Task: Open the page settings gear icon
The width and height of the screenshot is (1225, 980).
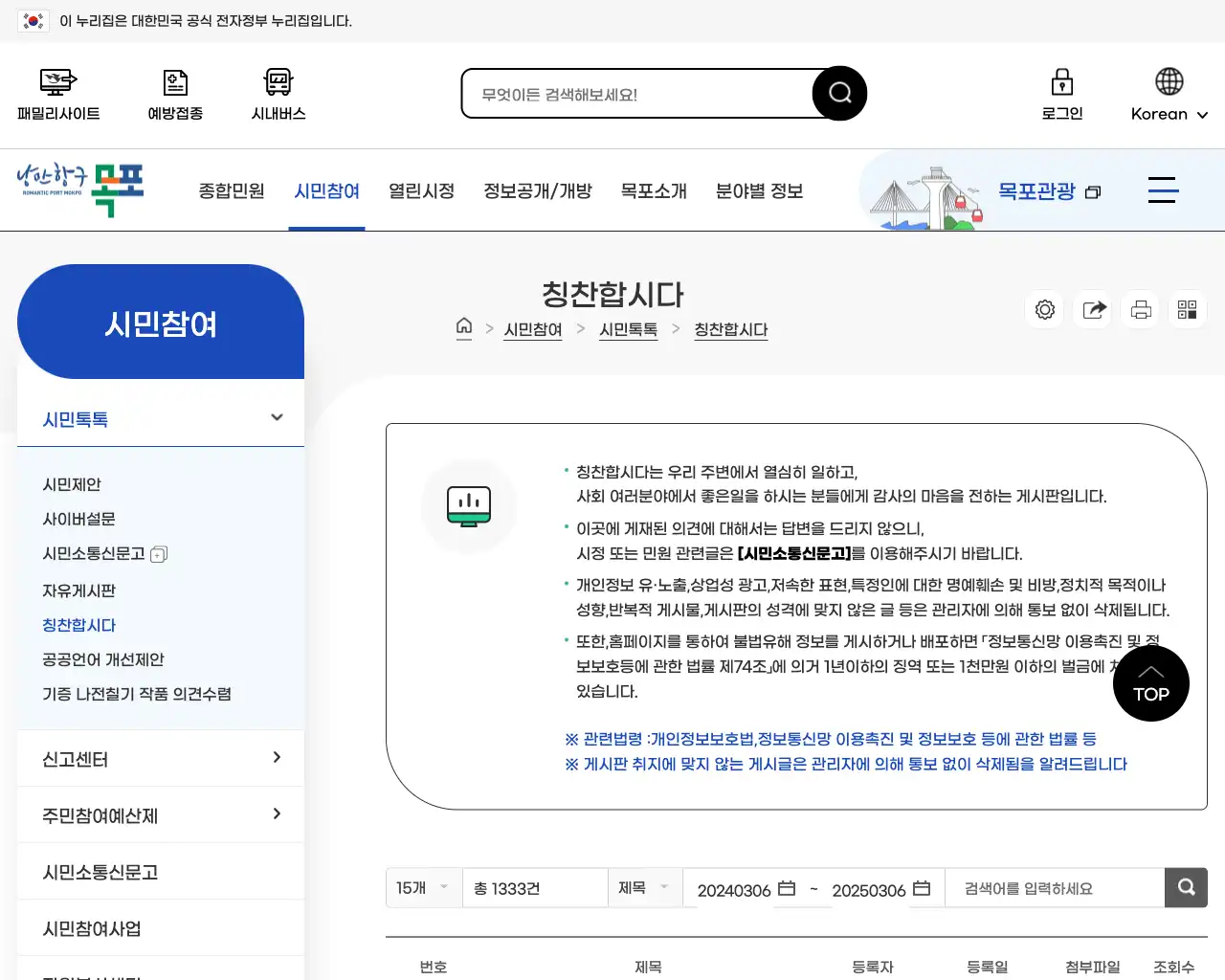Action: tap(1044, 309)
